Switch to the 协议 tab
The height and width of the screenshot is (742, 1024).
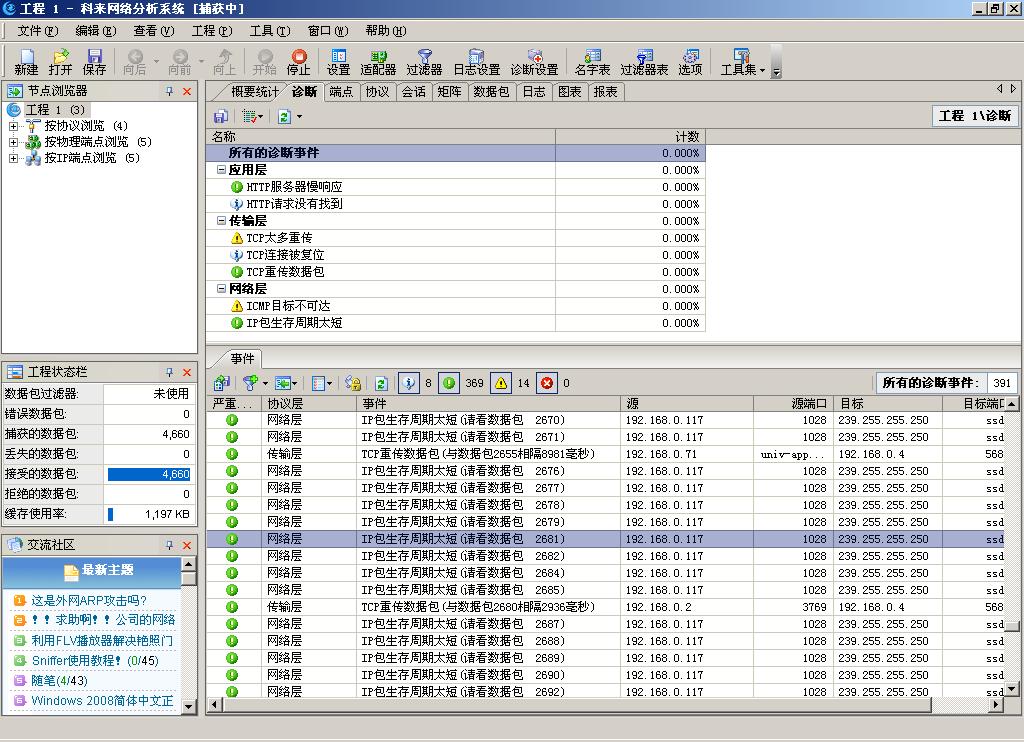pyautogui.click(x=377, y=92)
